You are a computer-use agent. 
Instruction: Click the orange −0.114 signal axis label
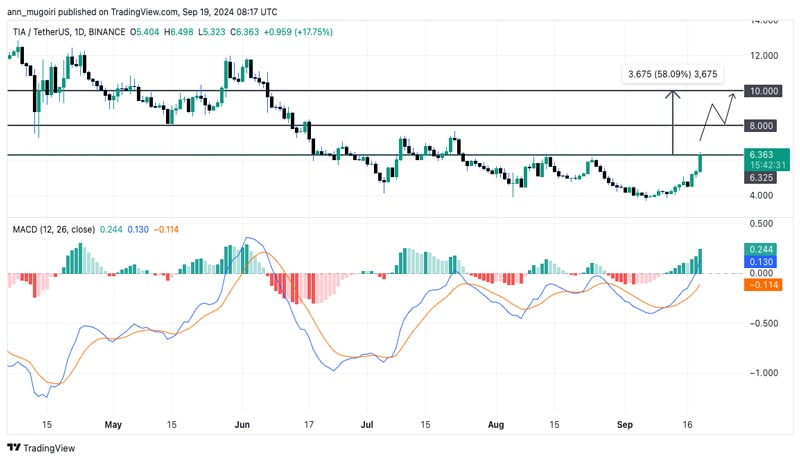pyautogui.click(x=763, y=285)
